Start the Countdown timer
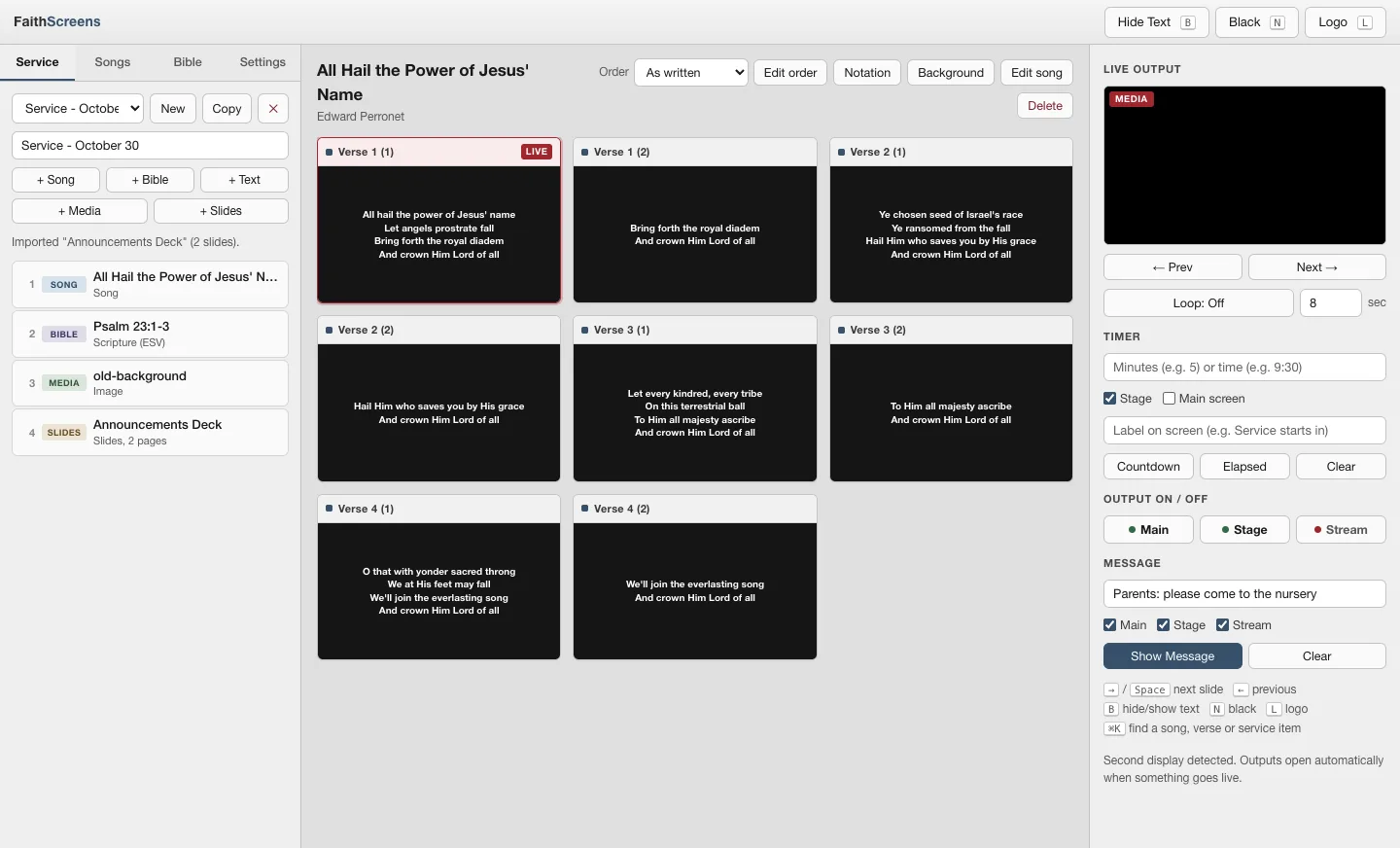The height and width of the screenshot is (848, 1400). click(1148, 466)
